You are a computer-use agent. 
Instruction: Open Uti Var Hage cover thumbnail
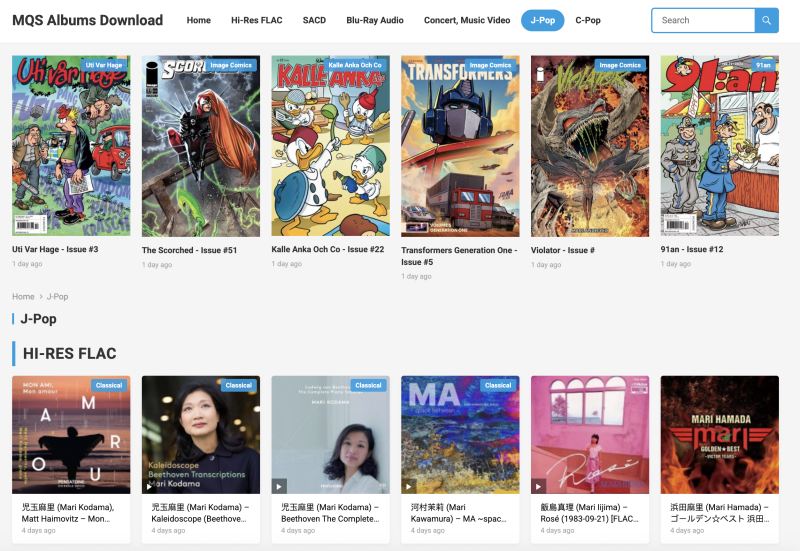[71, 146]
